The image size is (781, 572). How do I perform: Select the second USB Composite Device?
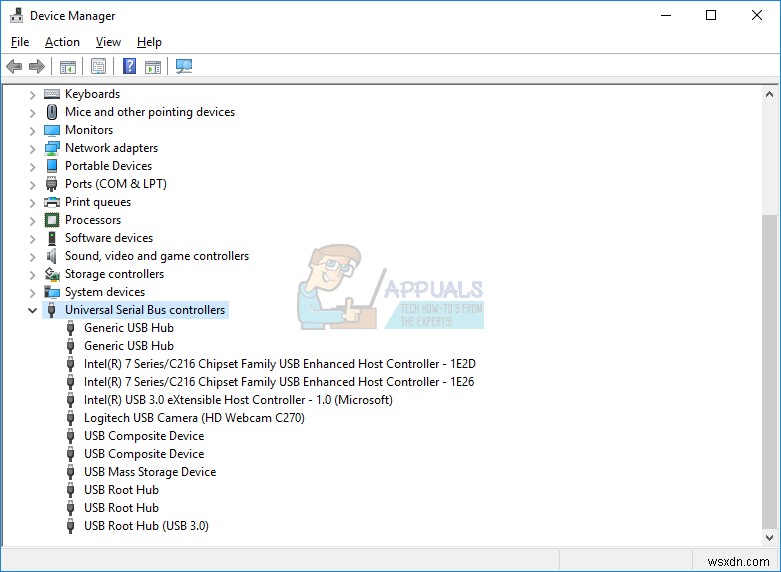tap(144, 453)
